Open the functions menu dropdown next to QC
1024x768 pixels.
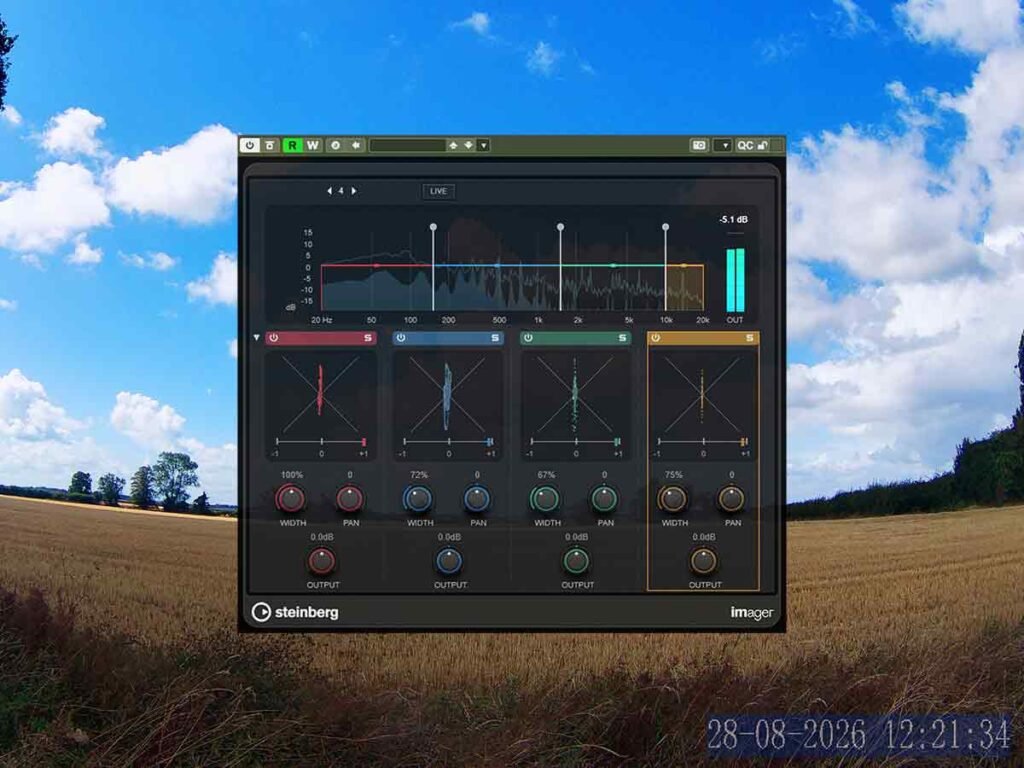723,145
